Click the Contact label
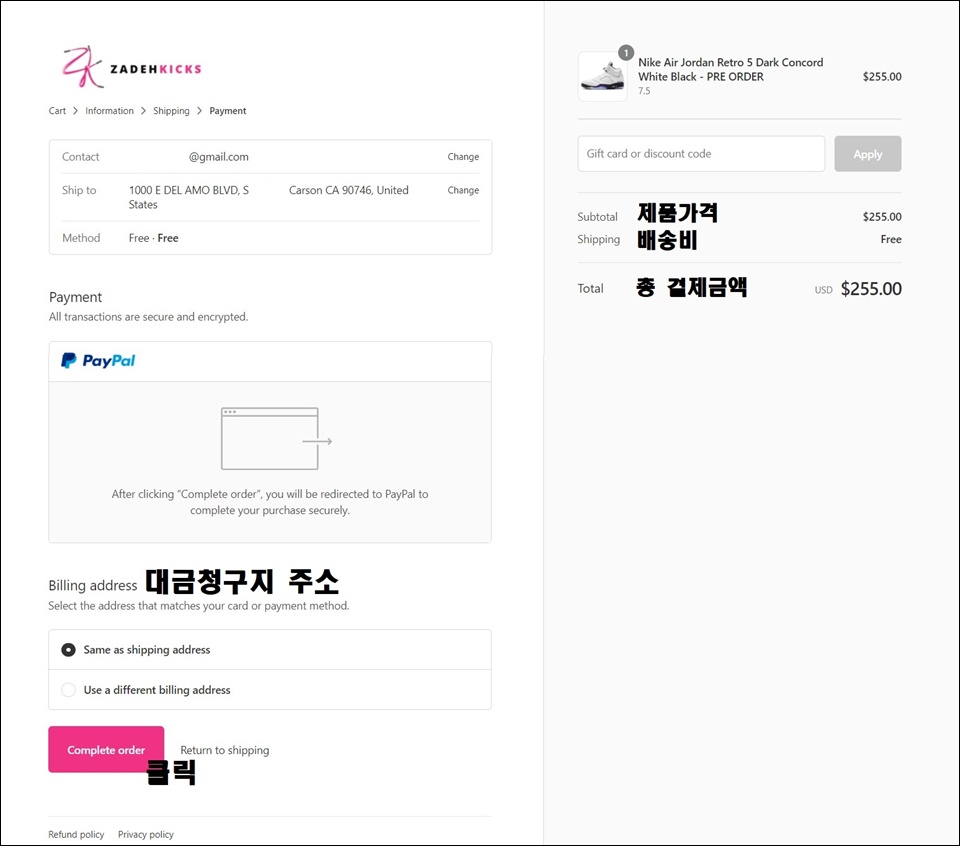 pyautogui.click(x=80, y=157)
